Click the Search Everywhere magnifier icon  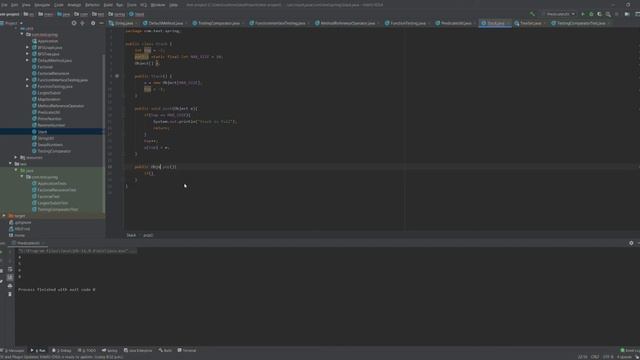coord(608,14)
